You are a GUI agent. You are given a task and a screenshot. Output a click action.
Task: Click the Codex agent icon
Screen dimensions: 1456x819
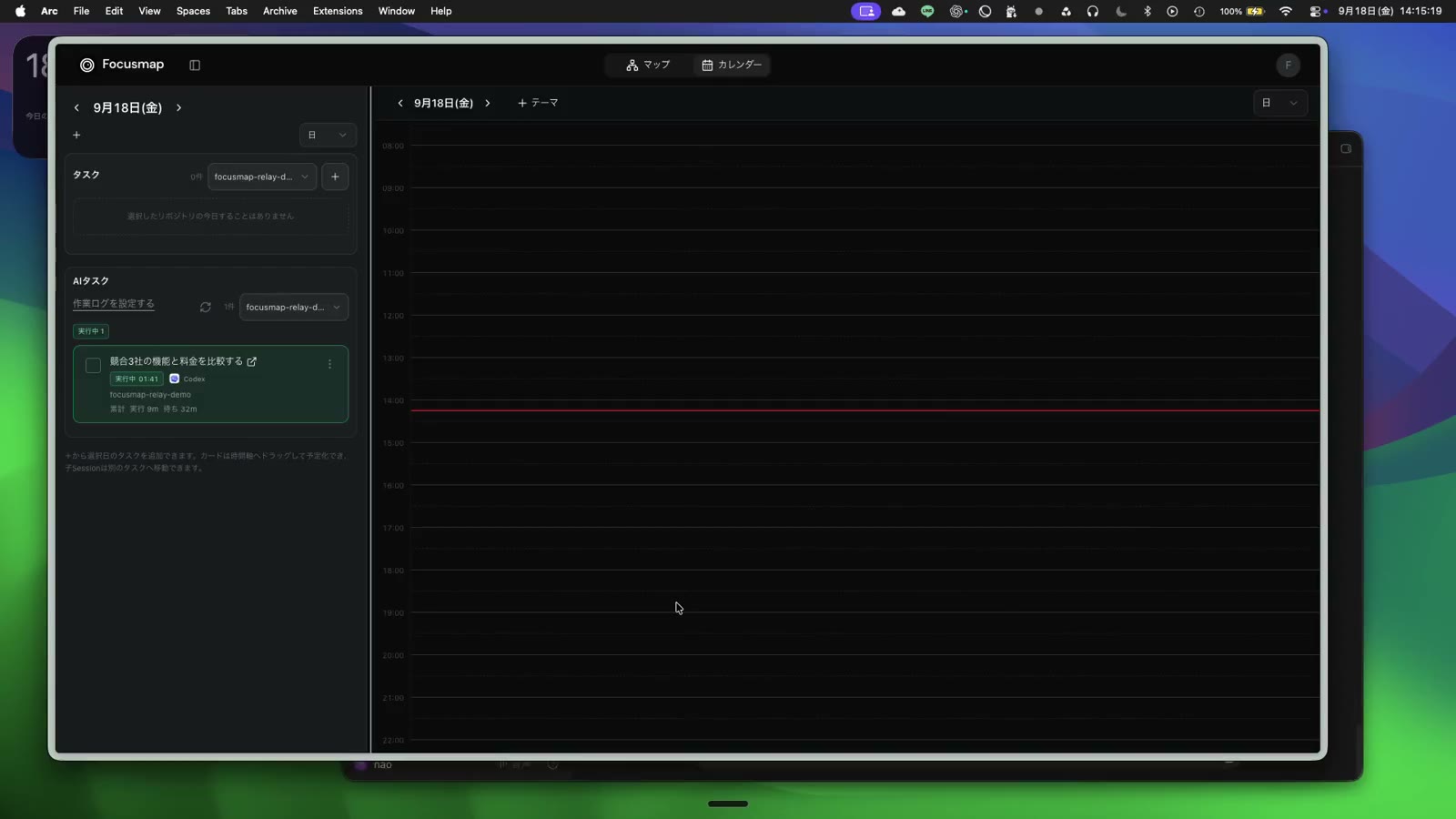pos(175,379)
